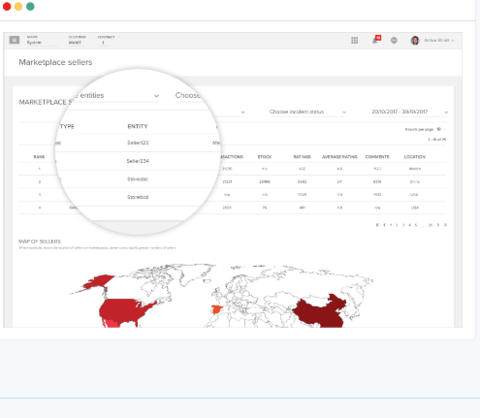Open notifications bell with red badge

pos(376,40)
